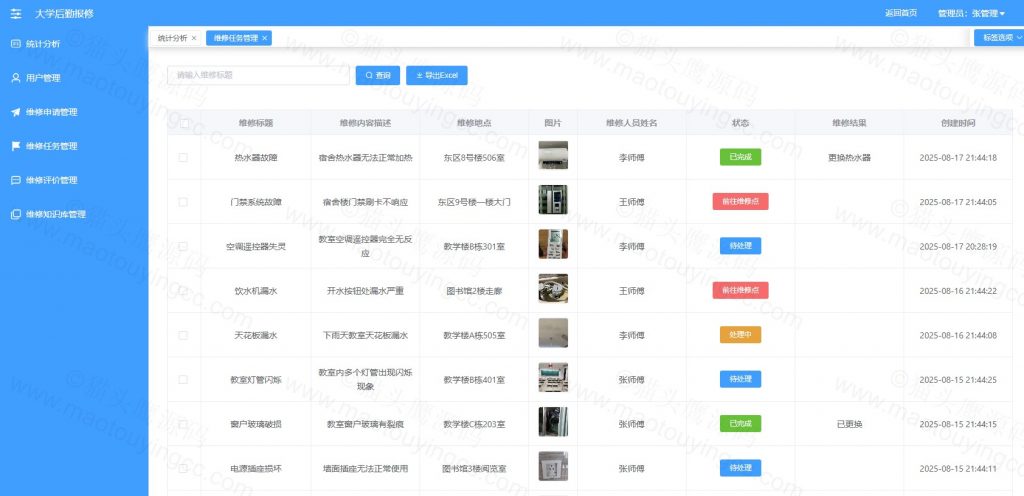Image resolution: width=1024 pixels, height=496 pixels.
Task: Toggle the sidebar collapse icon
Action: tap(16, 13)
